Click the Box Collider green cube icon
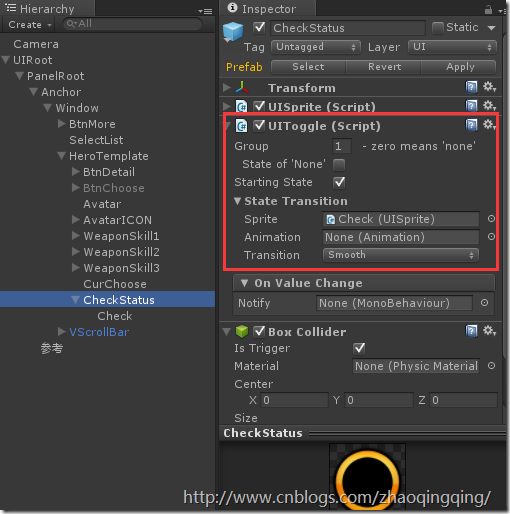 point(242,332)
